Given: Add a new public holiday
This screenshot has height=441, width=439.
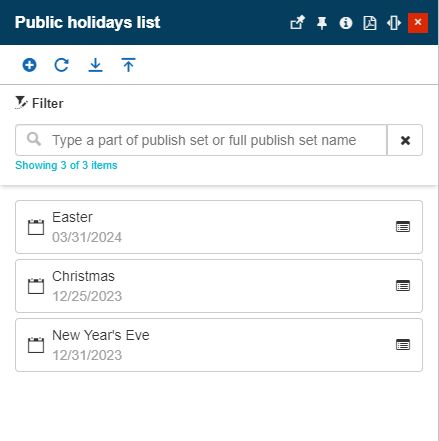Looking at the screenshot, I should pos(29,65).
